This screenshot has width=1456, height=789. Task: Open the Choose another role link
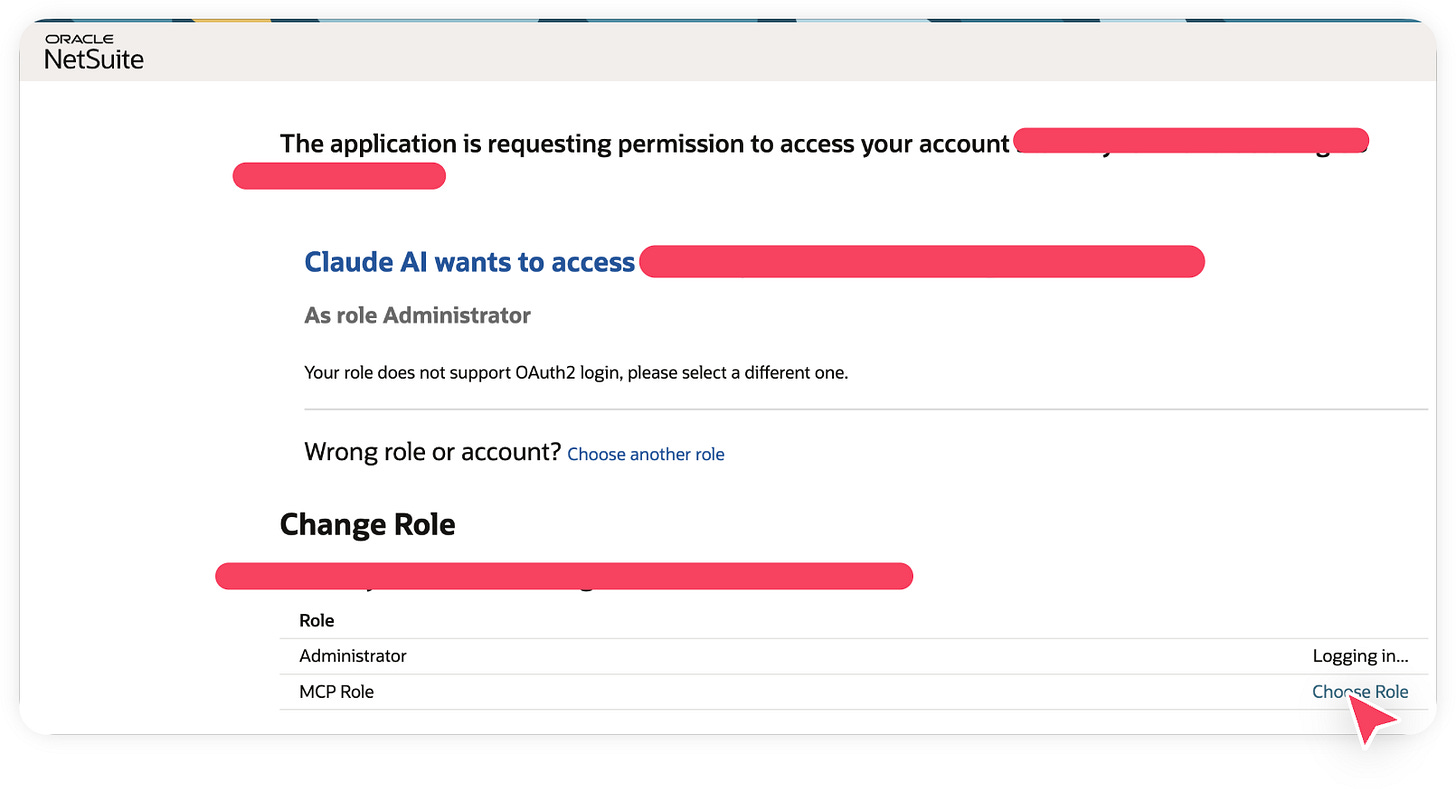click(646, 454)
